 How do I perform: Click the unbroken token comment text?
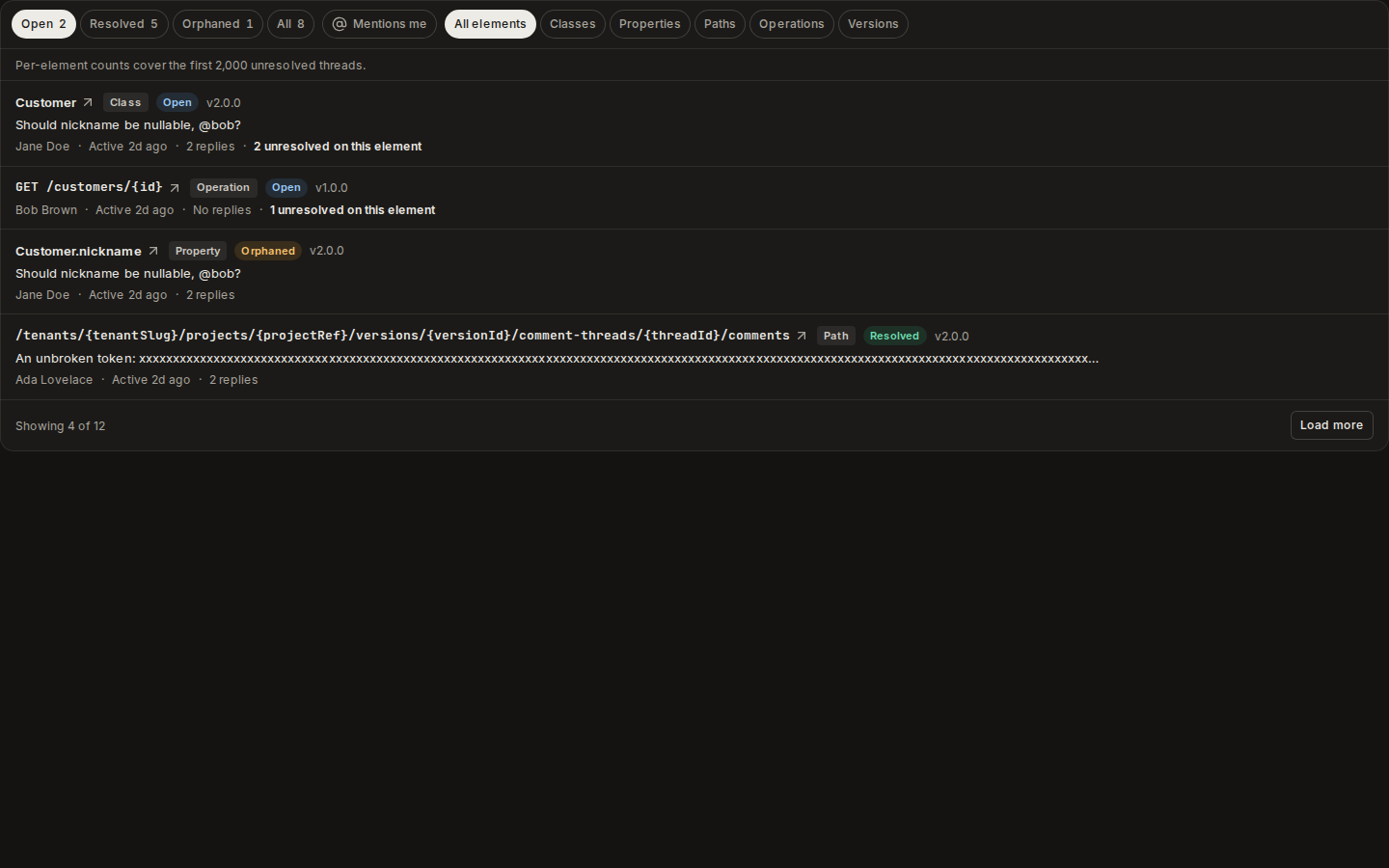(557, 359)
